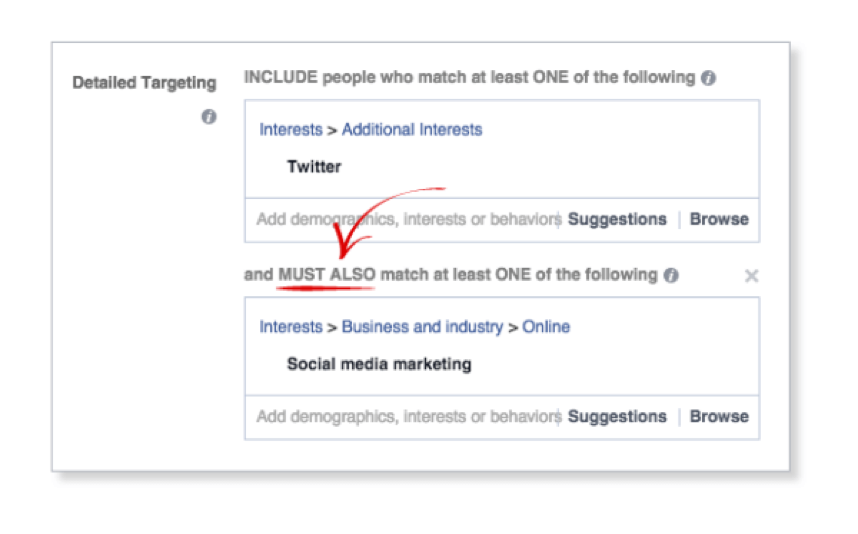Click info icon beside MUST ALSO heading

(x=671, y=275)
